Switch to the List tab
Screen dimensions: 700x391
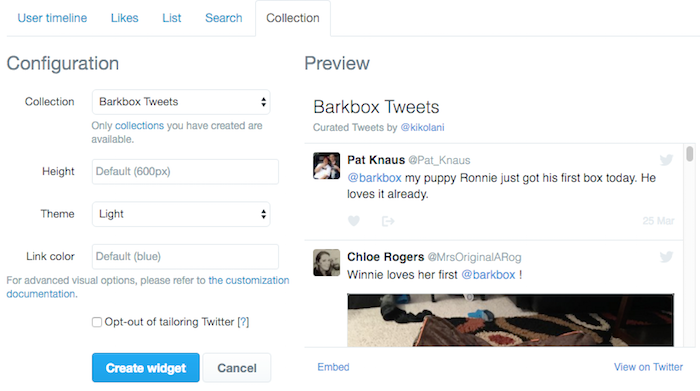[171, 18]
